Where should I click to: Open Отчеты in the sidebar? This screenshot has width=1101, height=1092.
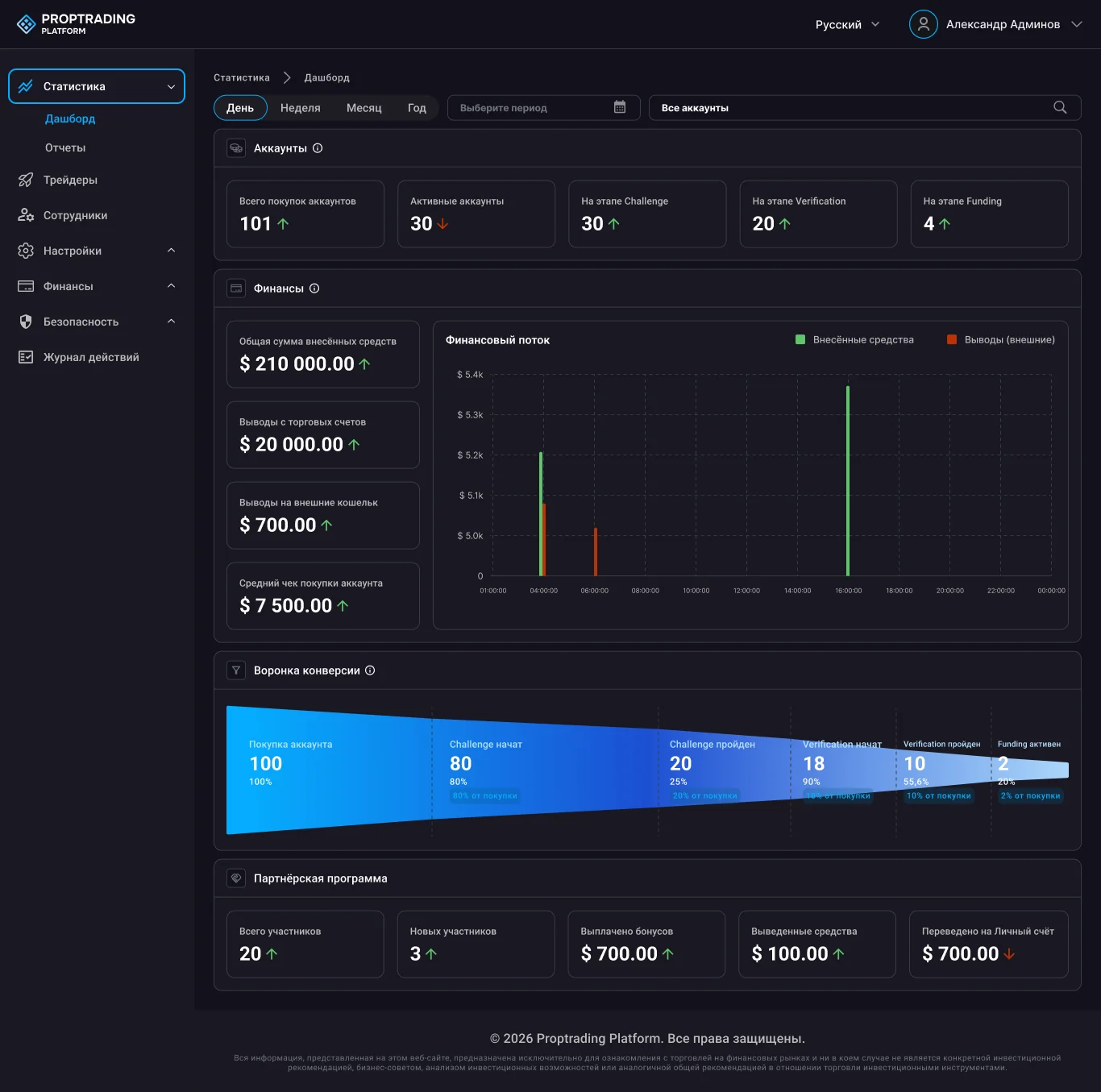click(65, 147)
